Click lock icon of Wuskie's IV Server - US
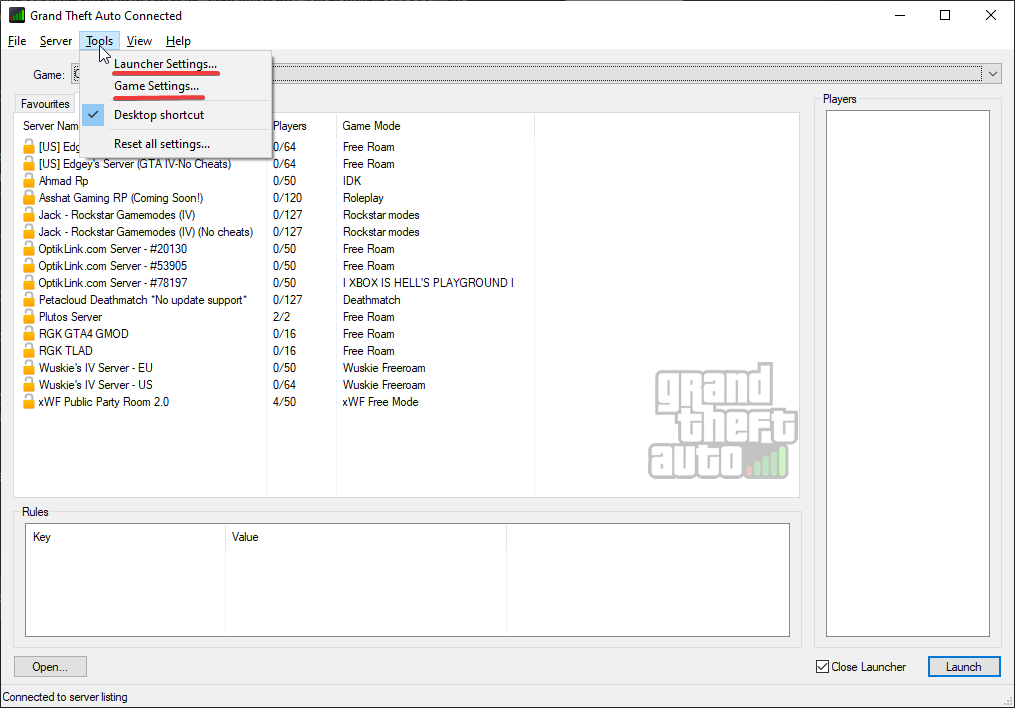 tap(28, 385)
